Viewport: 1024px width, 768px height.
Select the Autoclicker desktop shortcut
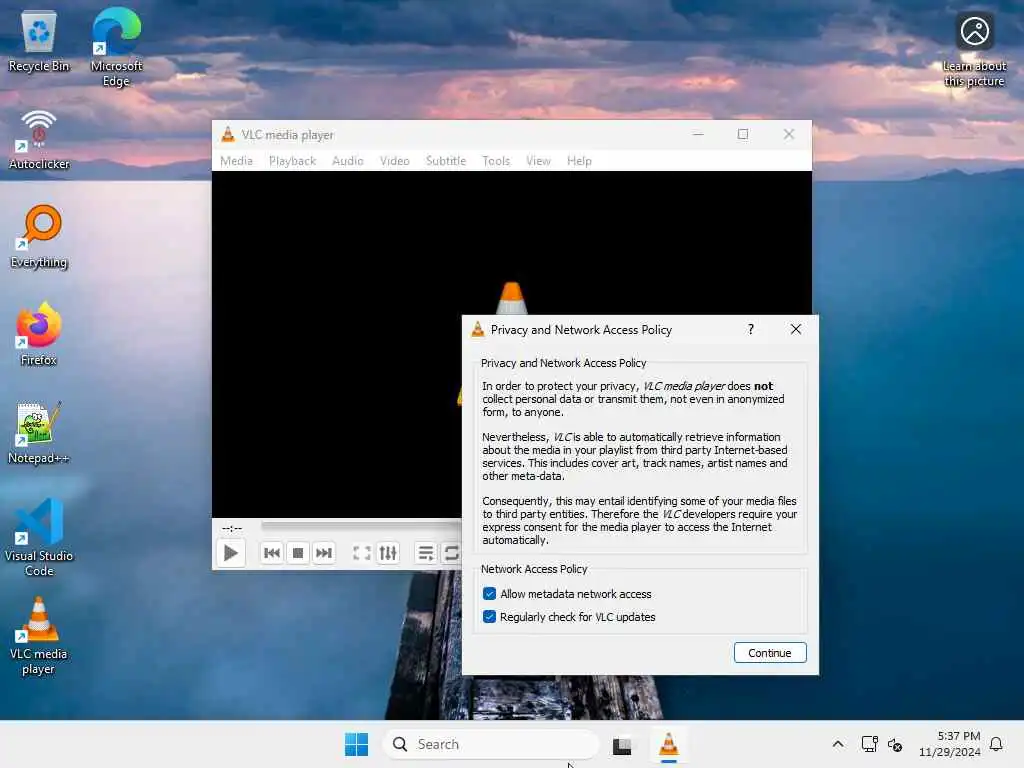point(39,140)
